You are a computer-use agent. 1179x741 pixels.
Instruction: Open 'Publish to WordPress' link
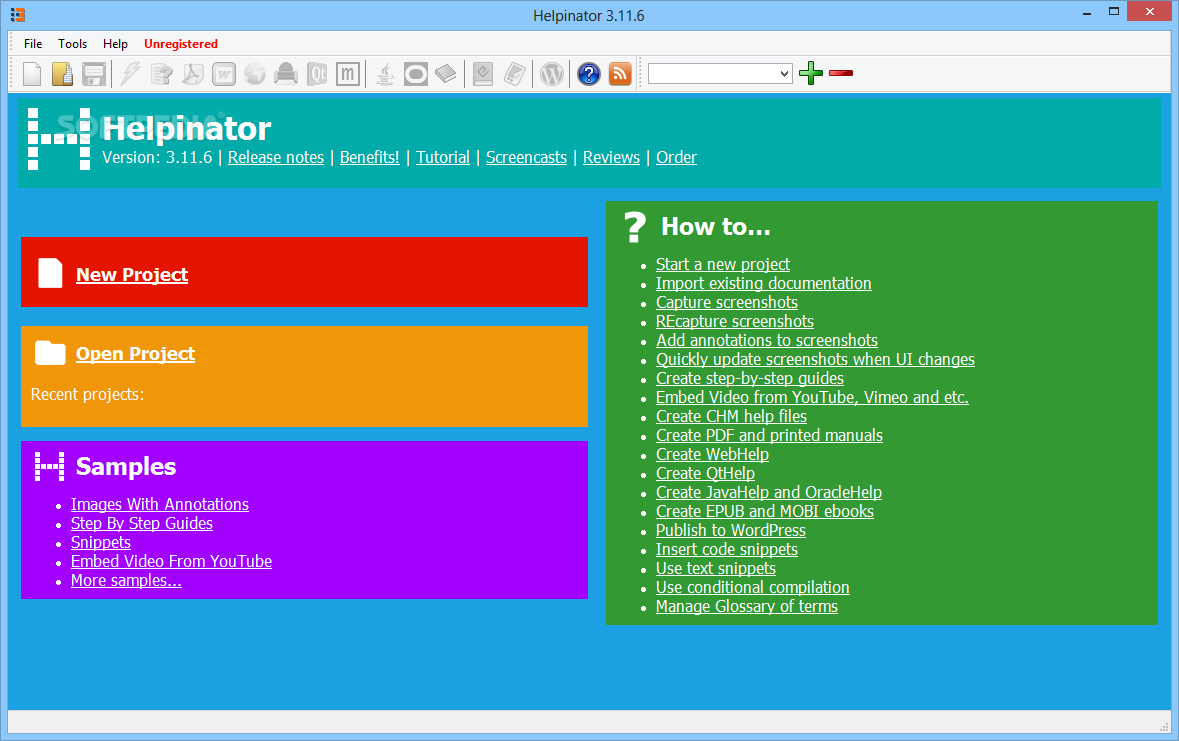coord(731,530)
